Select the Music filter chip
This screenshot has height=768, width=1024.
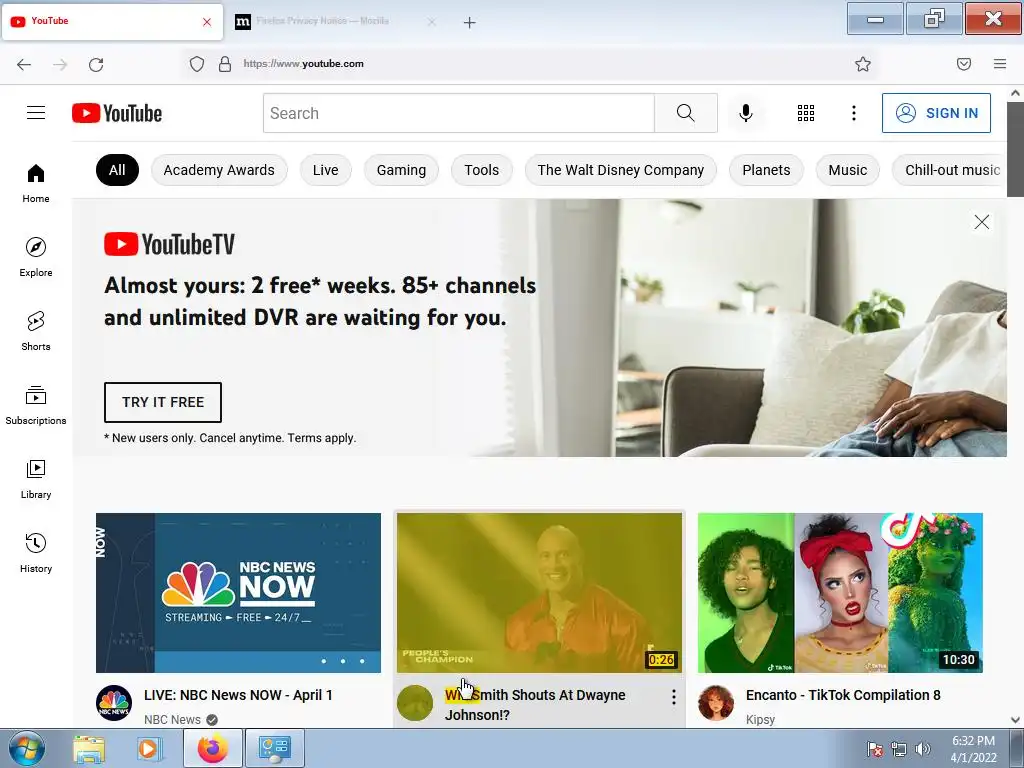coord(848,170)
